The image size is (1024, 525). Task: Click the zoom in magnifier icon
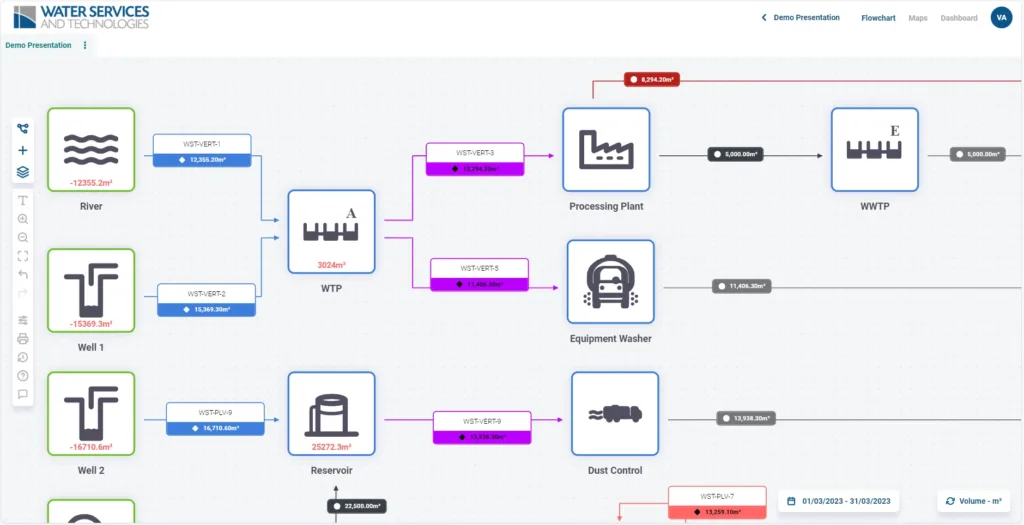[x=23, y=219]
